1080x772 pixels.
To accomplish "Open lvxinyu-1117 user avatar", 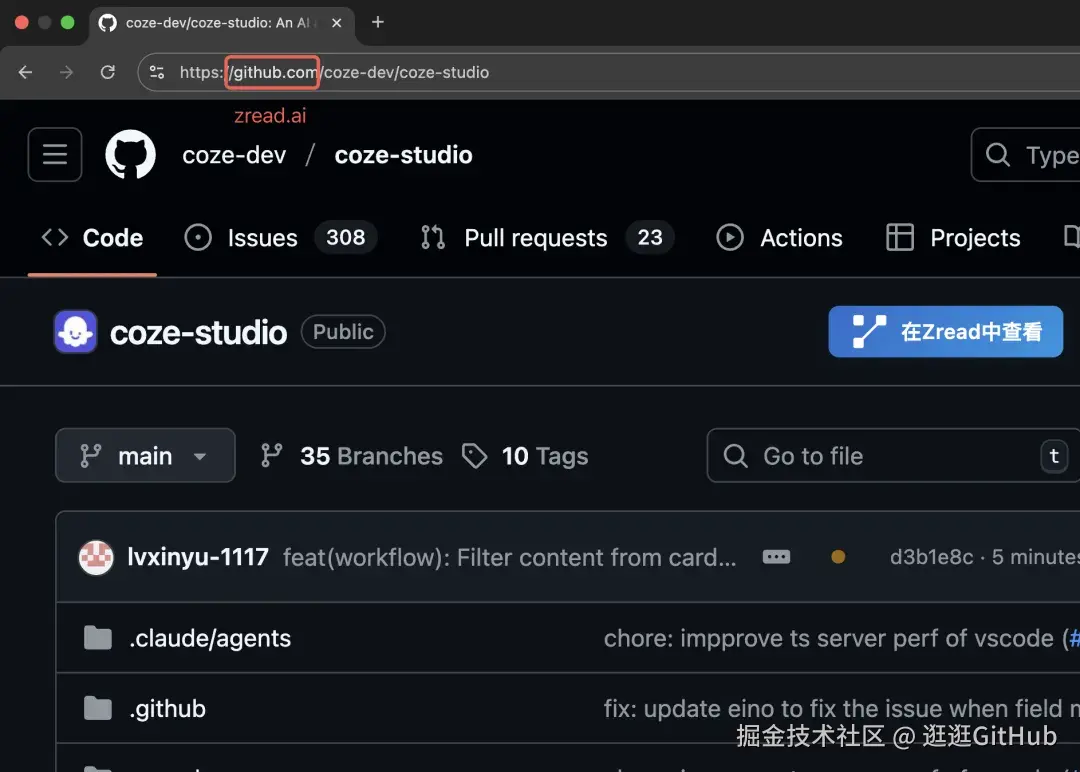I will (96, 557).
